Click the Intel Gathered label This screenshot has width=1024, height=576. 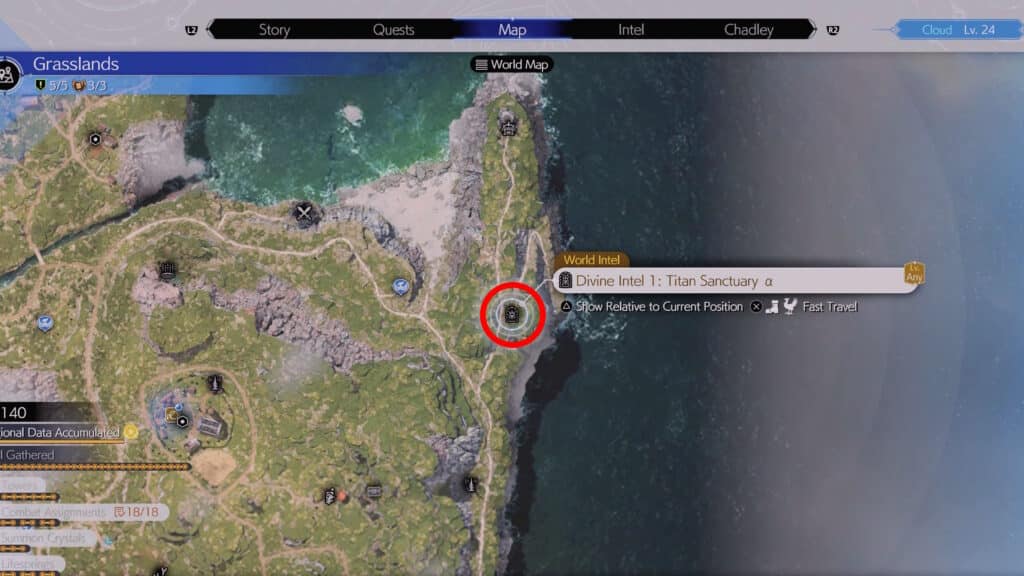coord(27,455)
